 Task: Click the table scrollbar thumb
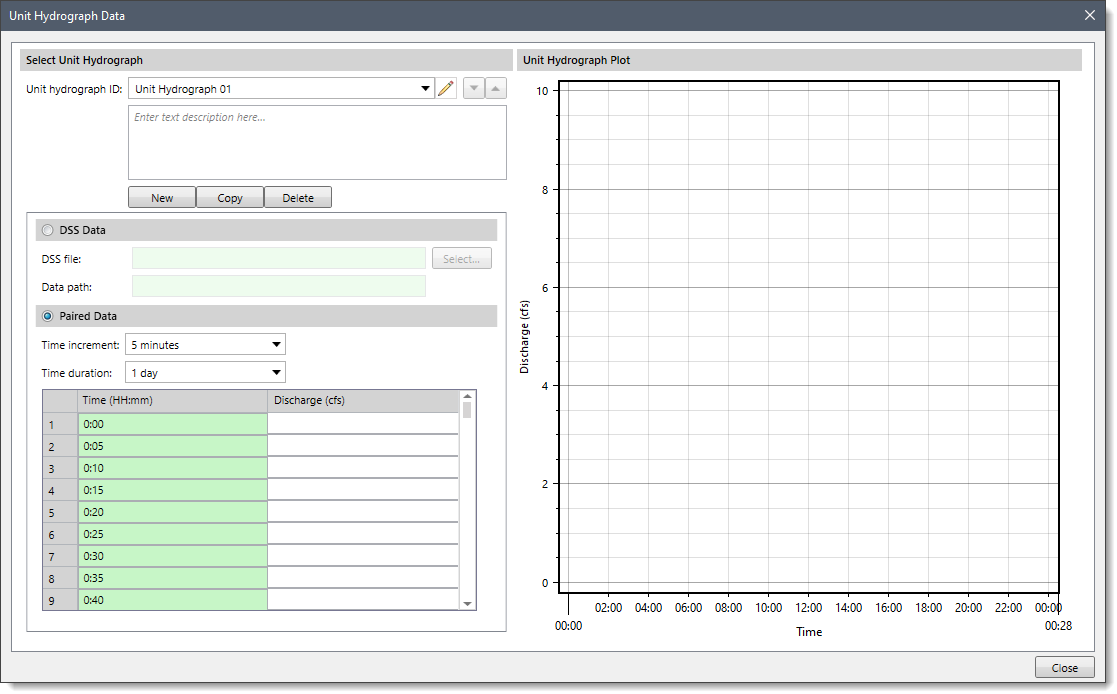[467, 410]
